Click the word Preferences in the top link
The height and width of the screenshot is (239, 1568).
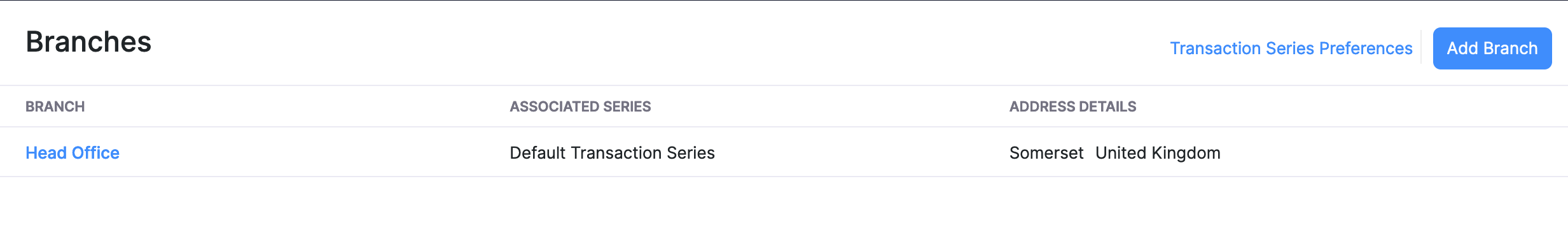1366,48
